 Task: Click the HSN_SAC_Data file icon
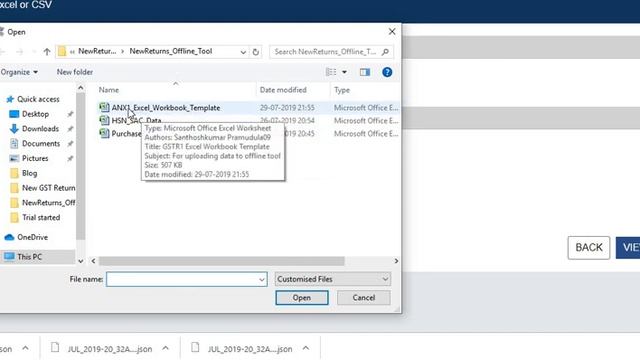pyautogui.click(x=104, y=120)
